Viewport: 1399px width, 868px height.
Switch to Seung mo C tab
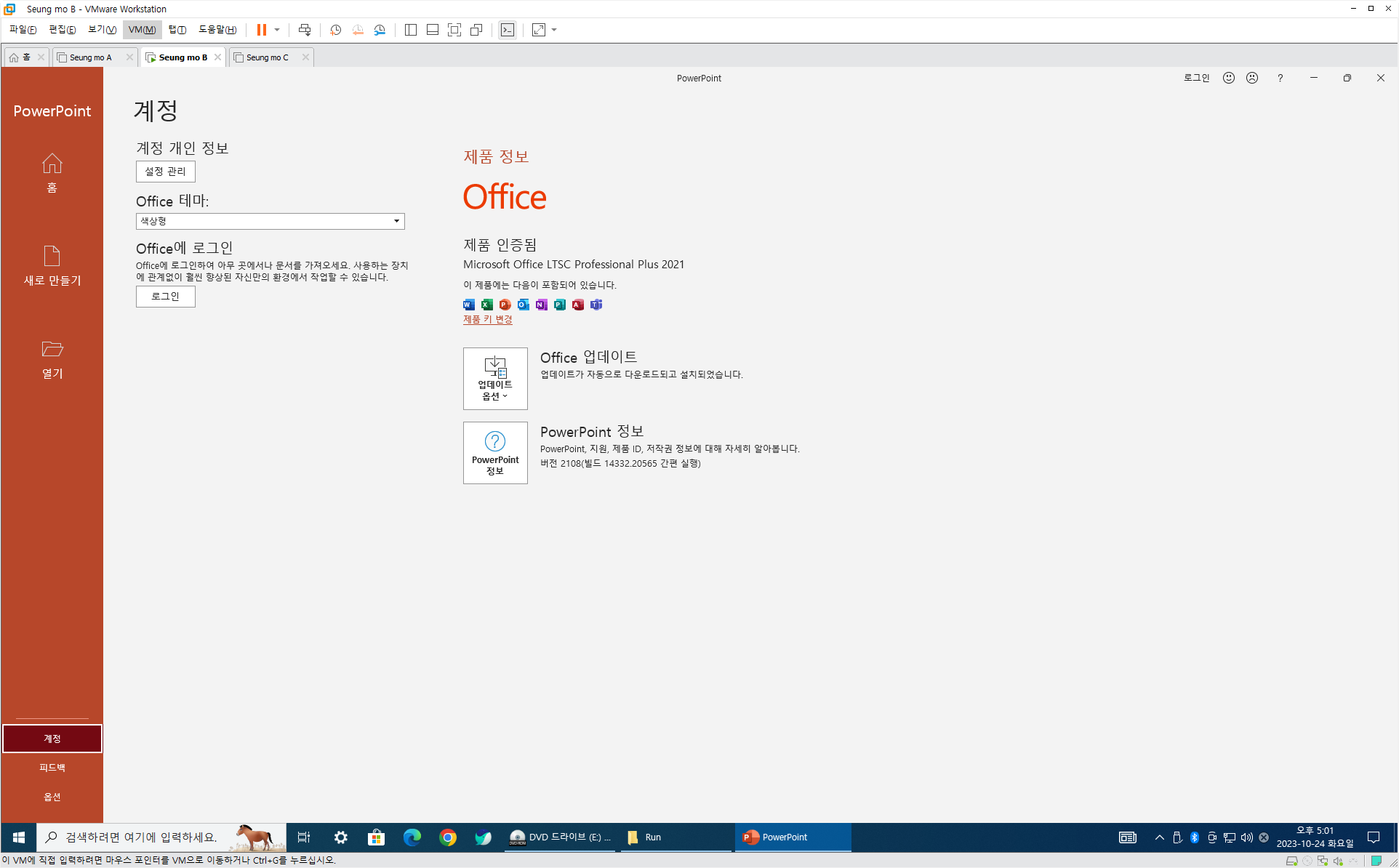[267, 57]
